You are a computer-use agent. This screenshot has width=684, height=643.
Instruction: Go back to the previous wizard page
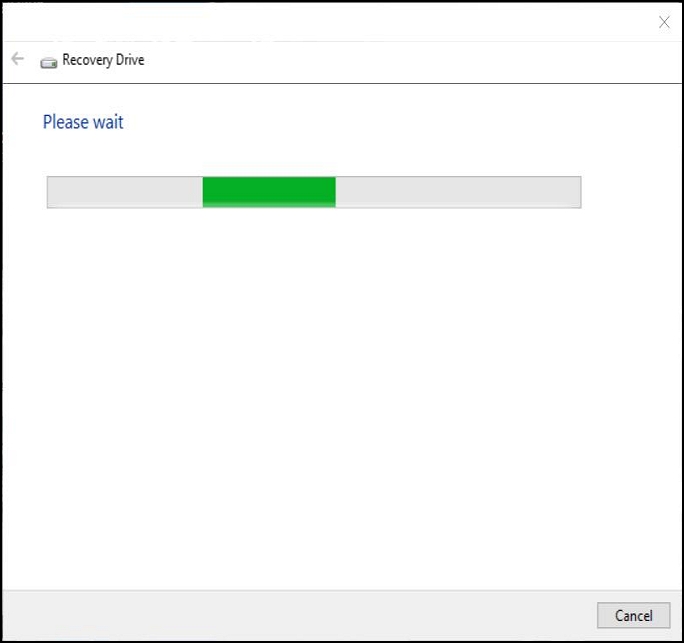coord(17,58)
